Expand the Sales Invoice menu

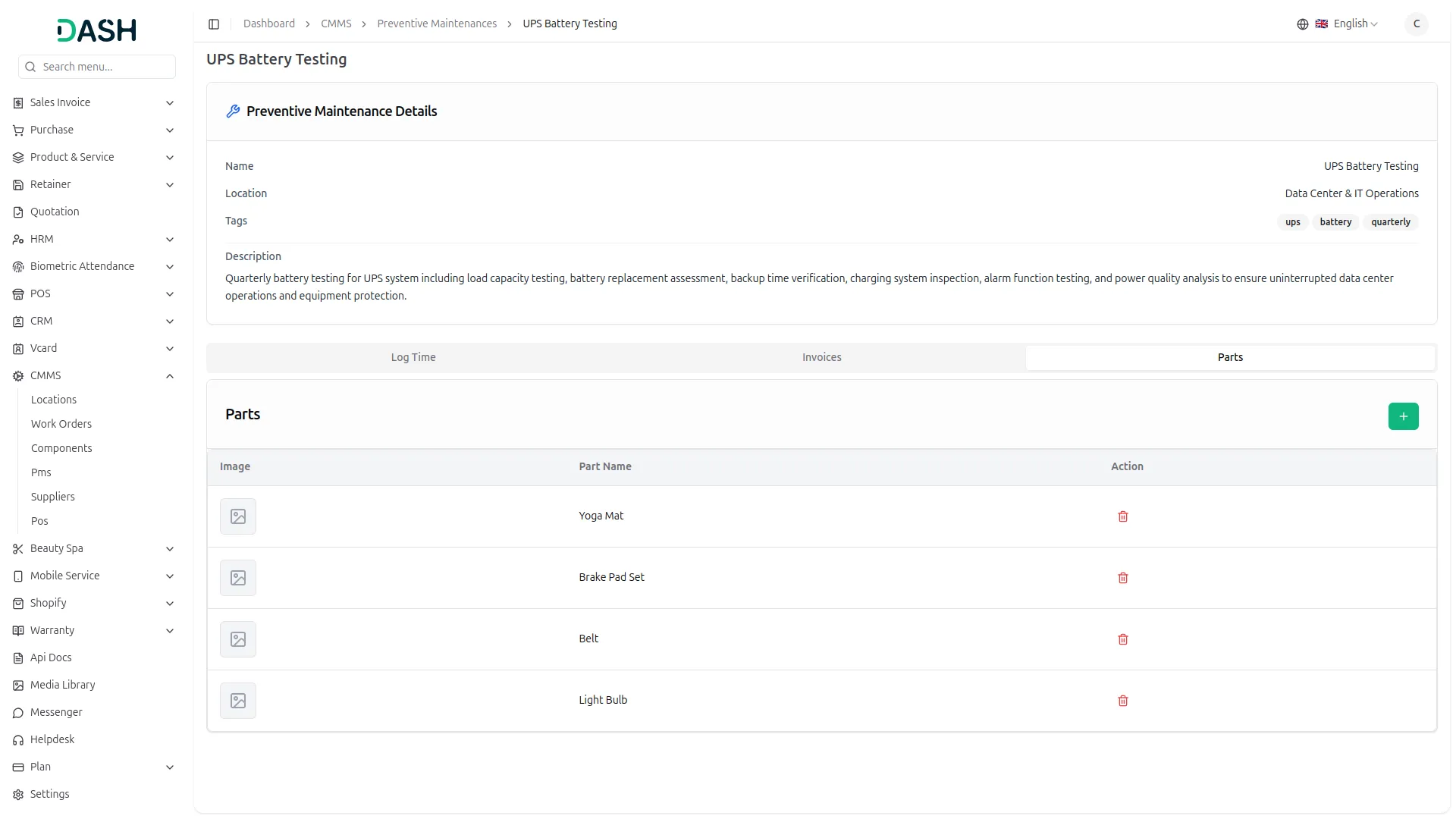point(169,103)
